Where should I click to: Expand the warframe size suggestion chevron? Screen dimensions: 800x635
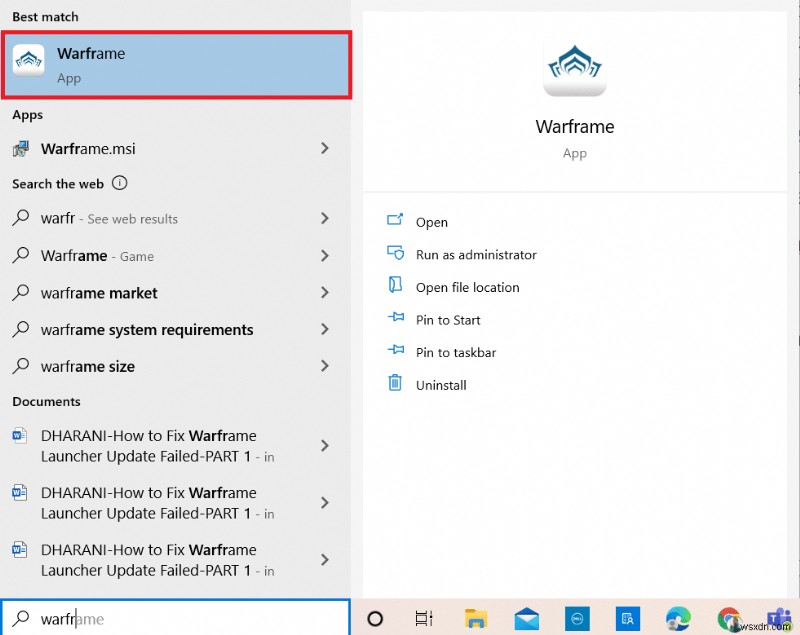pos(324,366)
